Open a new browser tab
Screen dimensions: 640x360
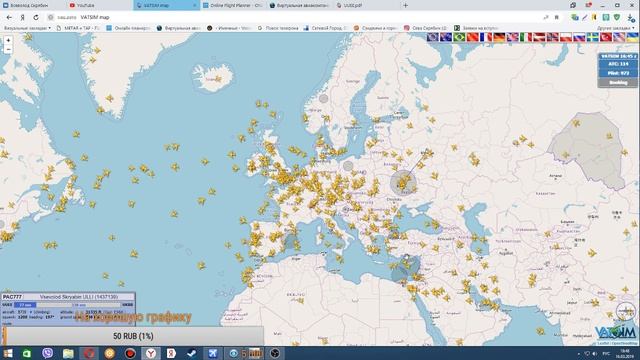(x=405, y=5)
